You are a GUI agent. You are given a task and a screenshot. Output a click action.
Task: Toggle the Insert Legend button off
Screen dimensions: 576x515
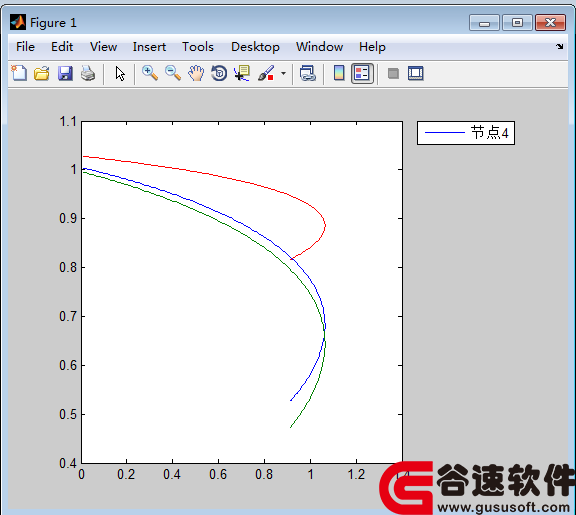pos(362,73)
